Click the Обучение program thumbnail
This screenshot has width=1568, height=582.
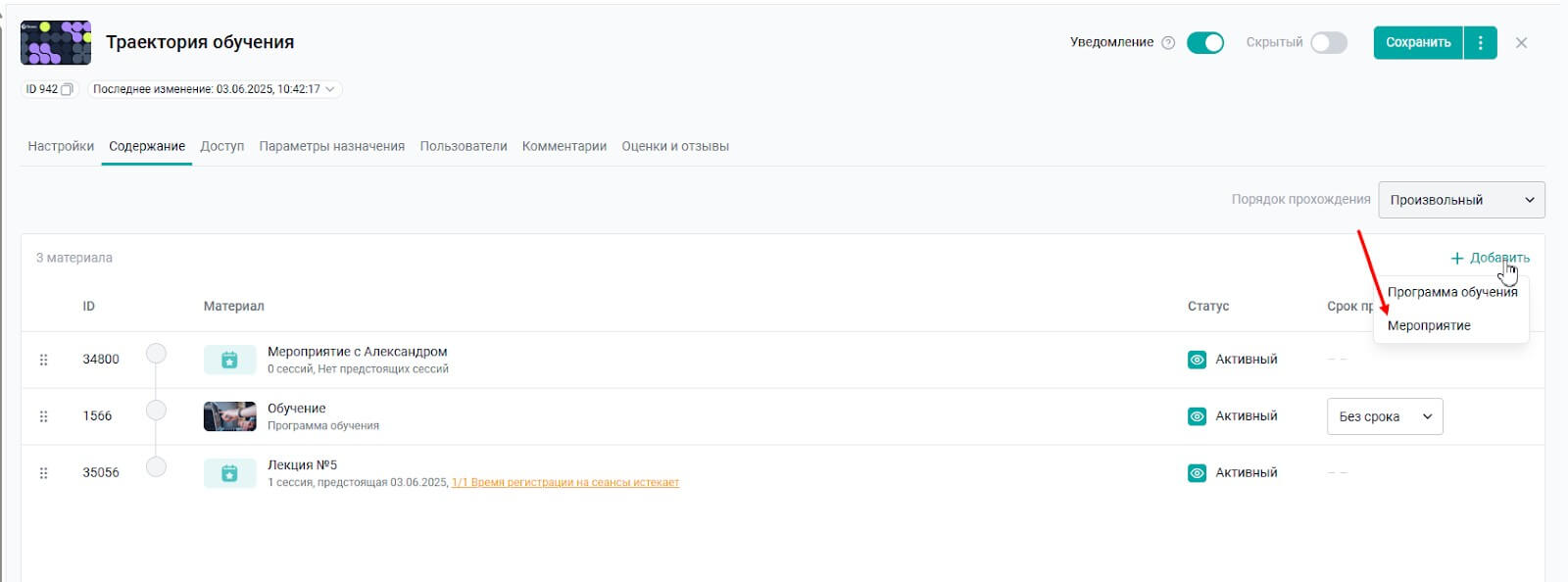[x=229, y=416]
